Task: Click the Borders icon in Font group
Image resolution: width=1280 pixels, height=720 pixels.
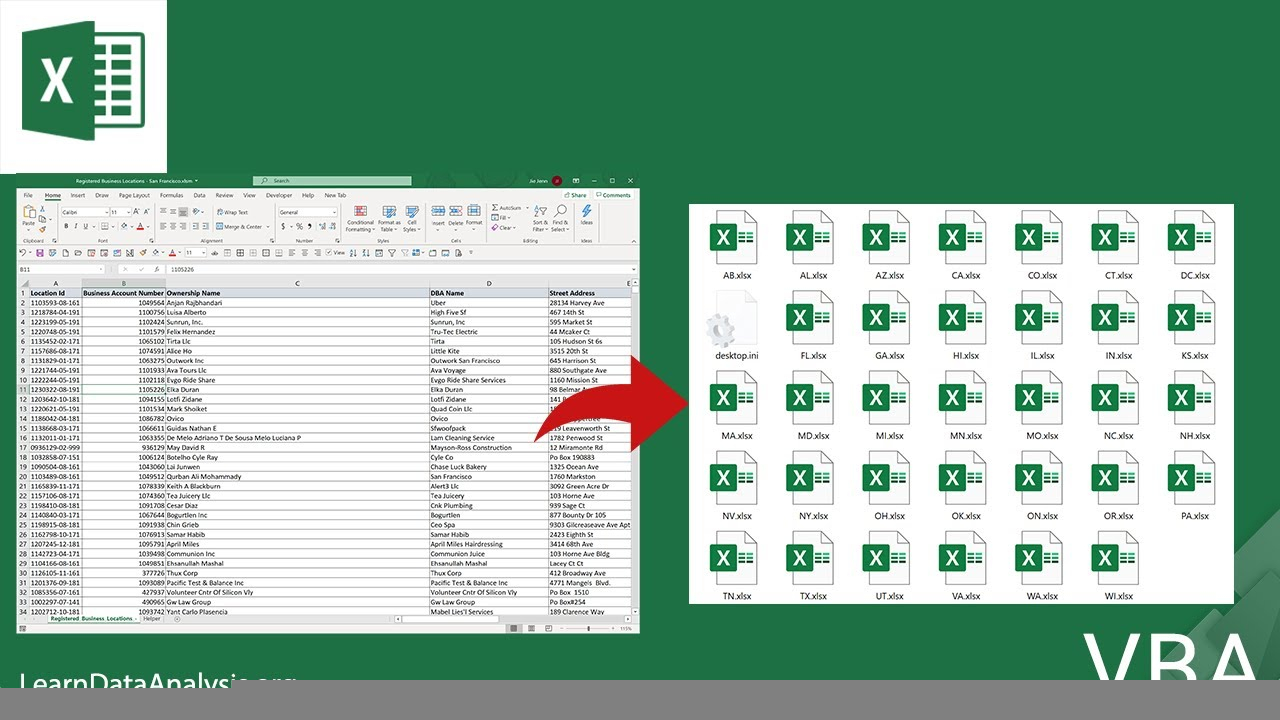Action: [x=104, y=226]
